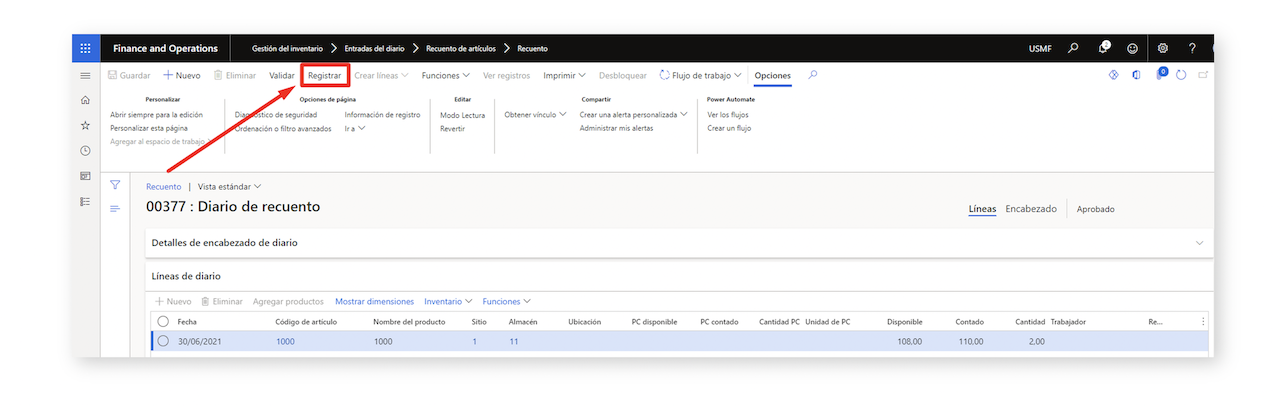The image size is (1280, 411).
Task: Open item code 1000 link
Action: pos(285,341)
